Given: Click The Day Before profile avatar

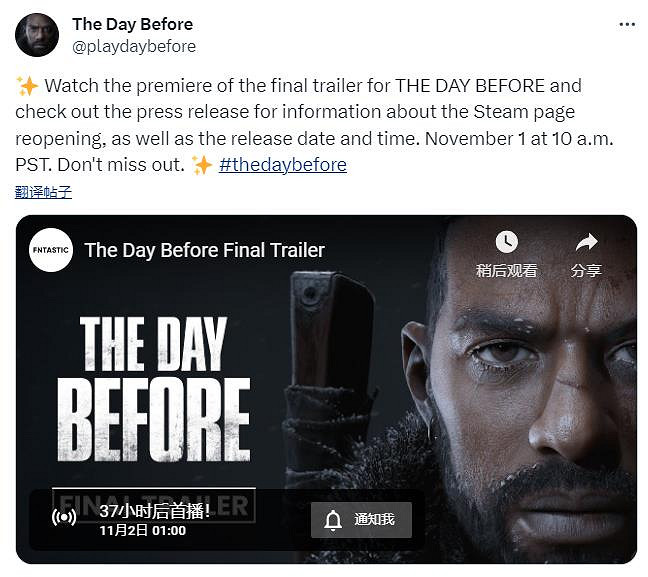Looking at the screenshot, I should point(37,35).
